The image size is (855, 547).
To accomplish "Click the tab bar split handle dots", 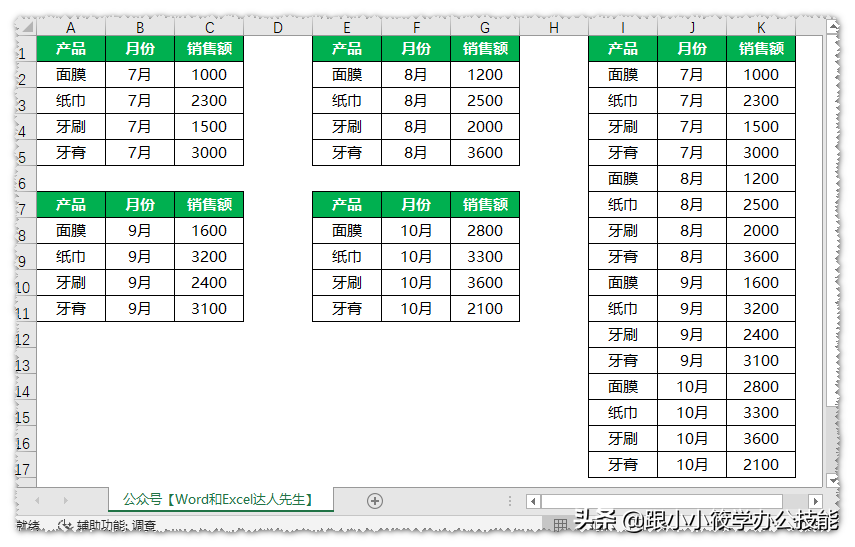I will 509,501.
